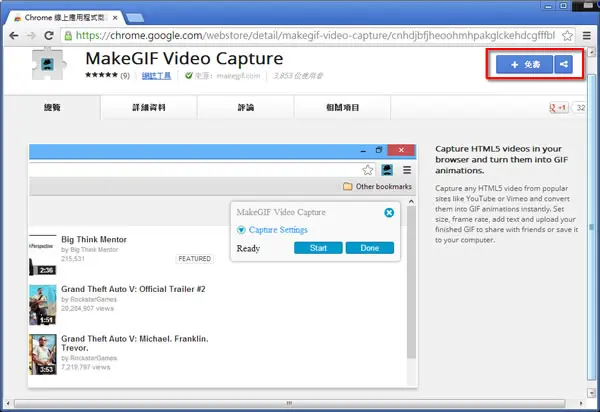Click the Ready status text in popup

pyautogui.click(x=248, y=249)
